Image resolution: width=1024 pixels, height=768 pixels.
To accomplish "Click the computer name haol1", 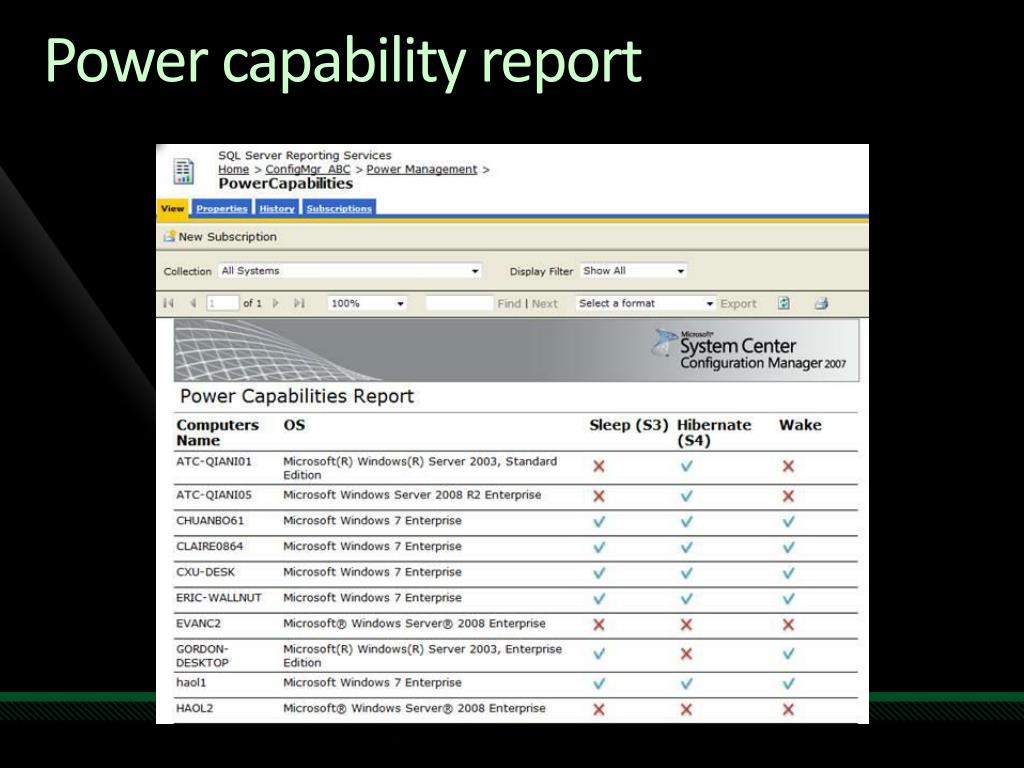I will 191,682.
